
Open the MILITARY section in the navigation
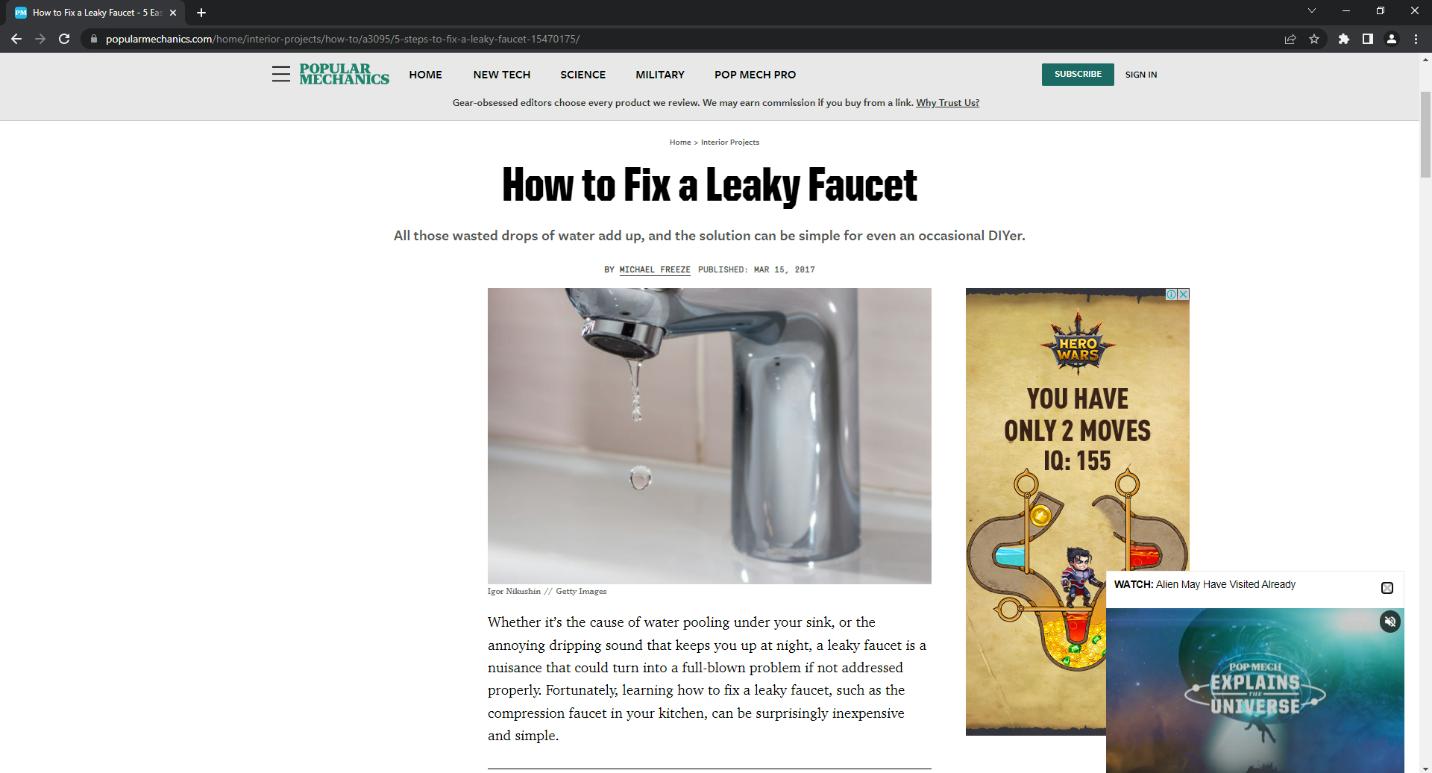660,74
